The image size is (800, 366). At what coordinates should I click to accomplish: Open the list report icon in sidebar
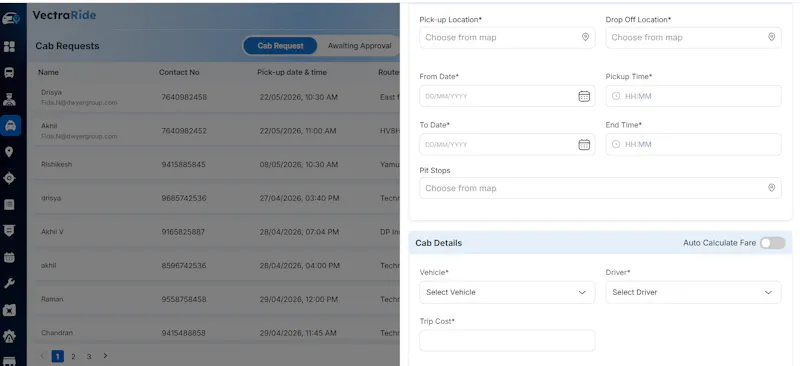click(9, 205)
